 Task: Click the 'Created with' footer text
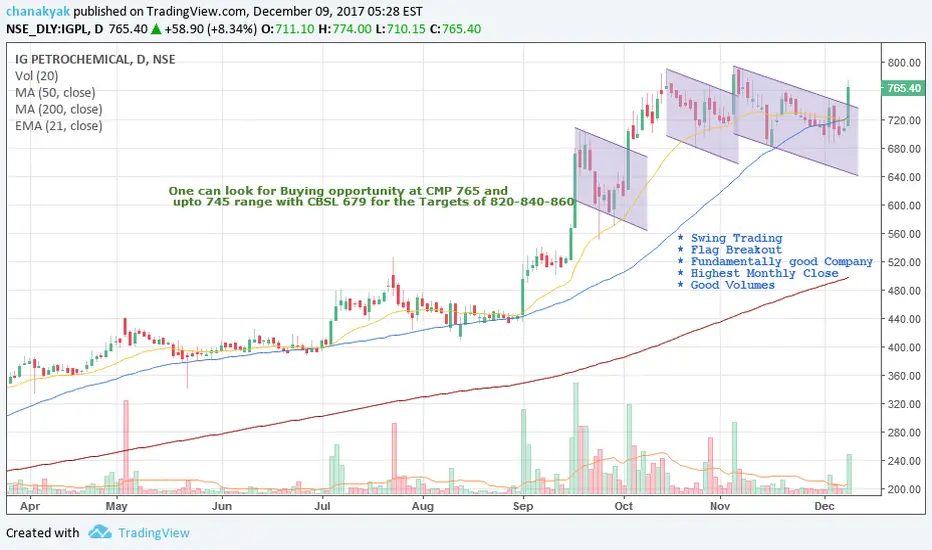[43, 533]
